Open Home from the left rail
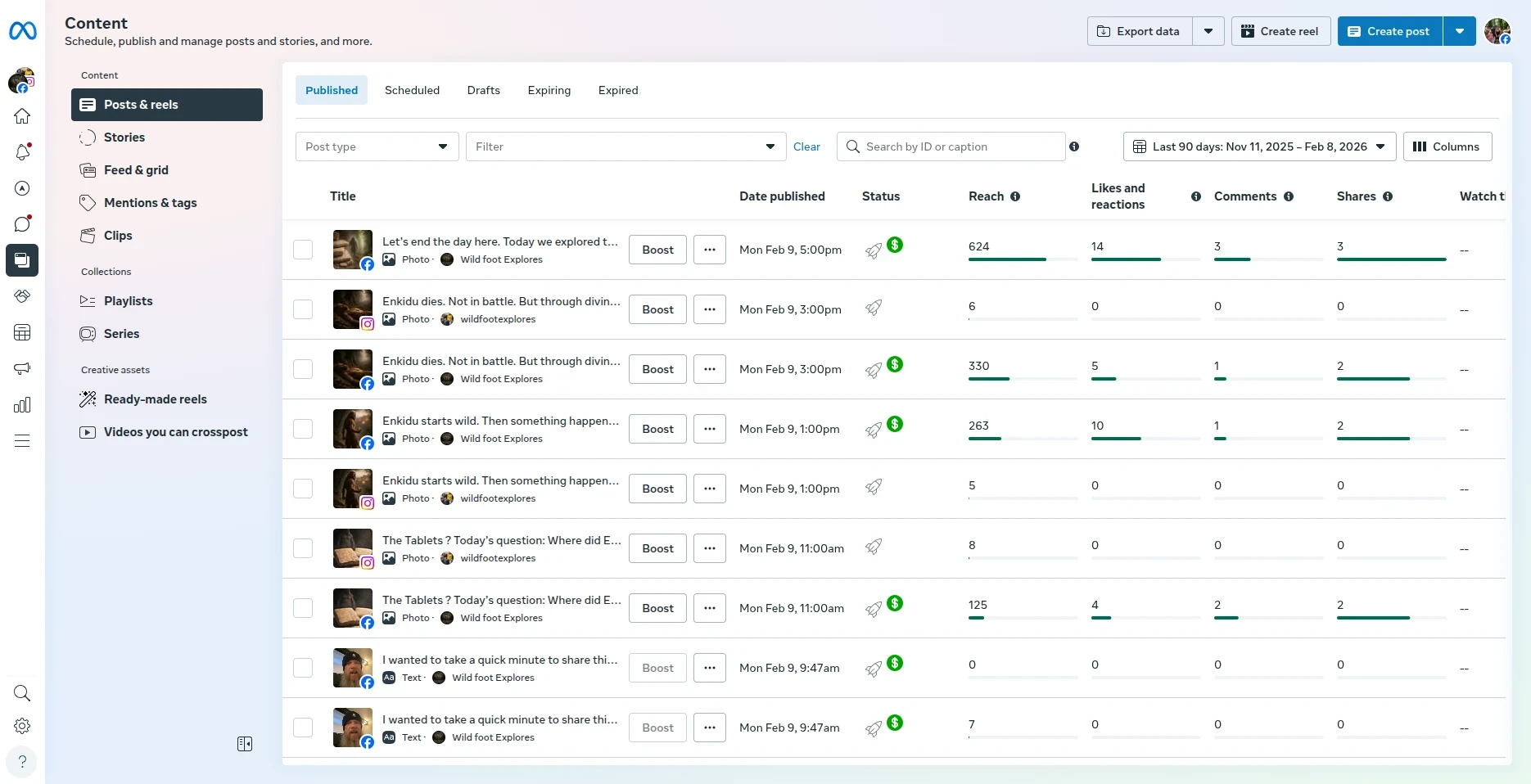 pos(22,116)
